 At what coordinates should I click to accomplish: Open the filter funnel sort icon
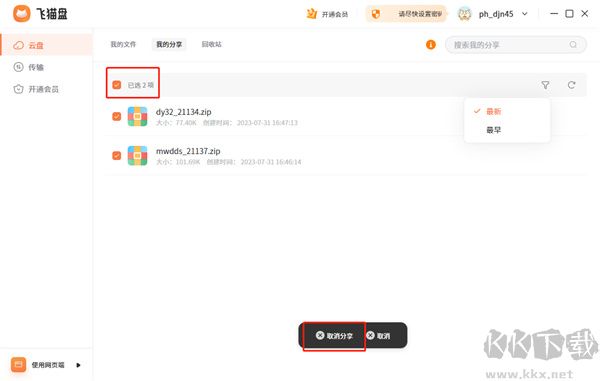(545, 85)
